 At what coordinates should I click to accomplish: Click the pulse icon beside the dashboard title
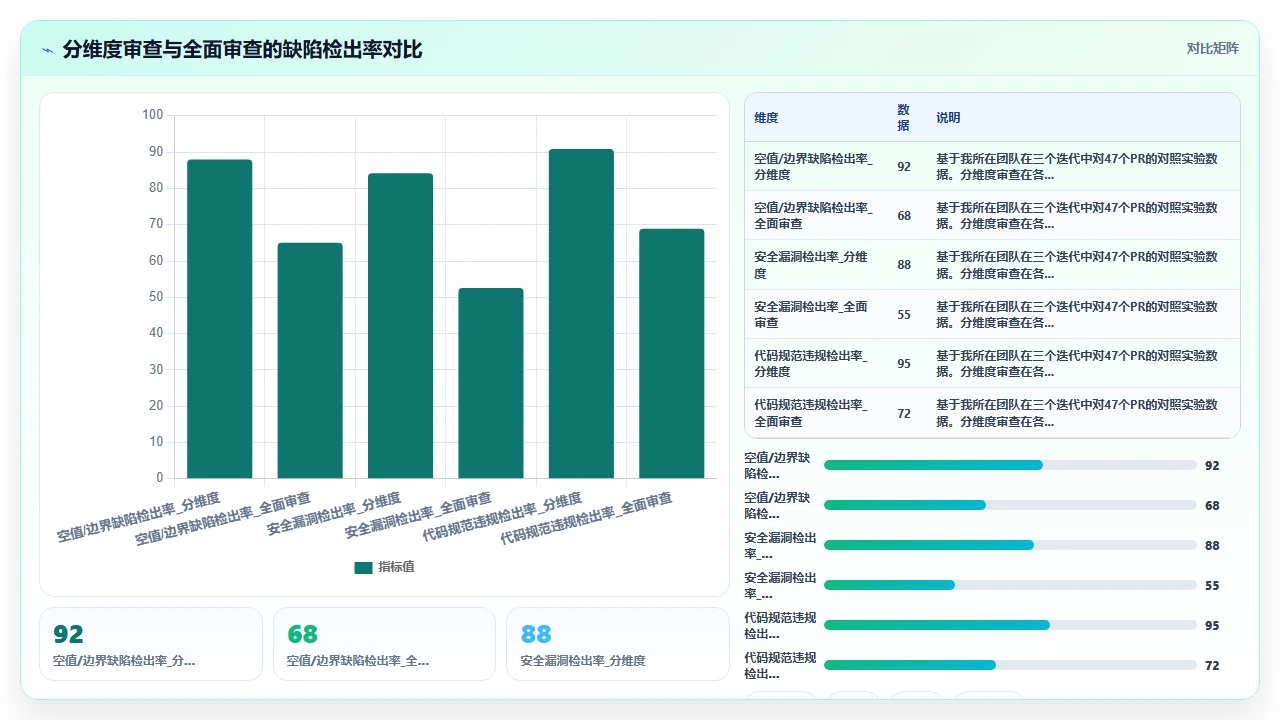[47, 49]
